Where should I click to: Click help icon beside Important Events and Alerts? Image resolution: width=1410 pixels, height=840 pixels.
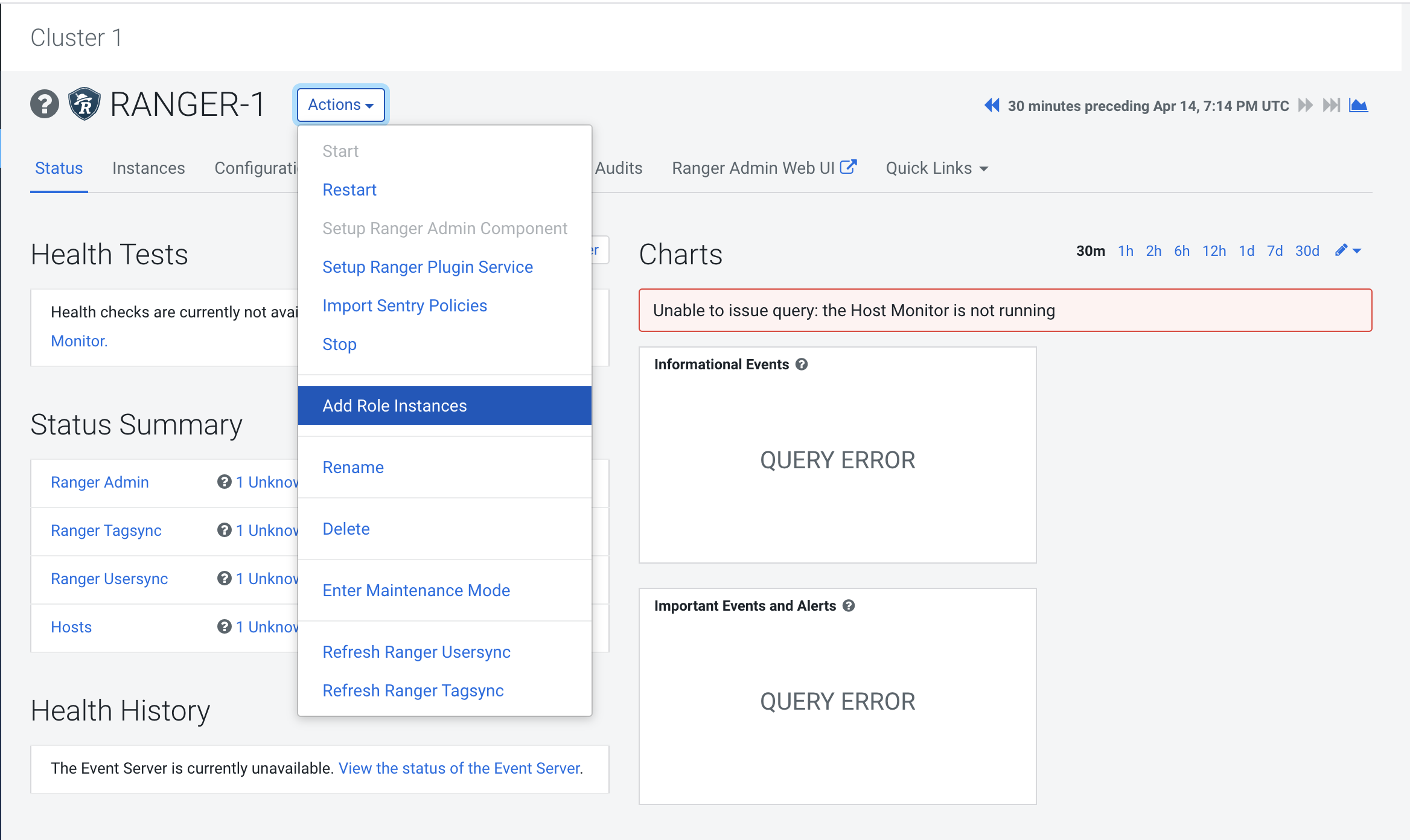point(849,606)
